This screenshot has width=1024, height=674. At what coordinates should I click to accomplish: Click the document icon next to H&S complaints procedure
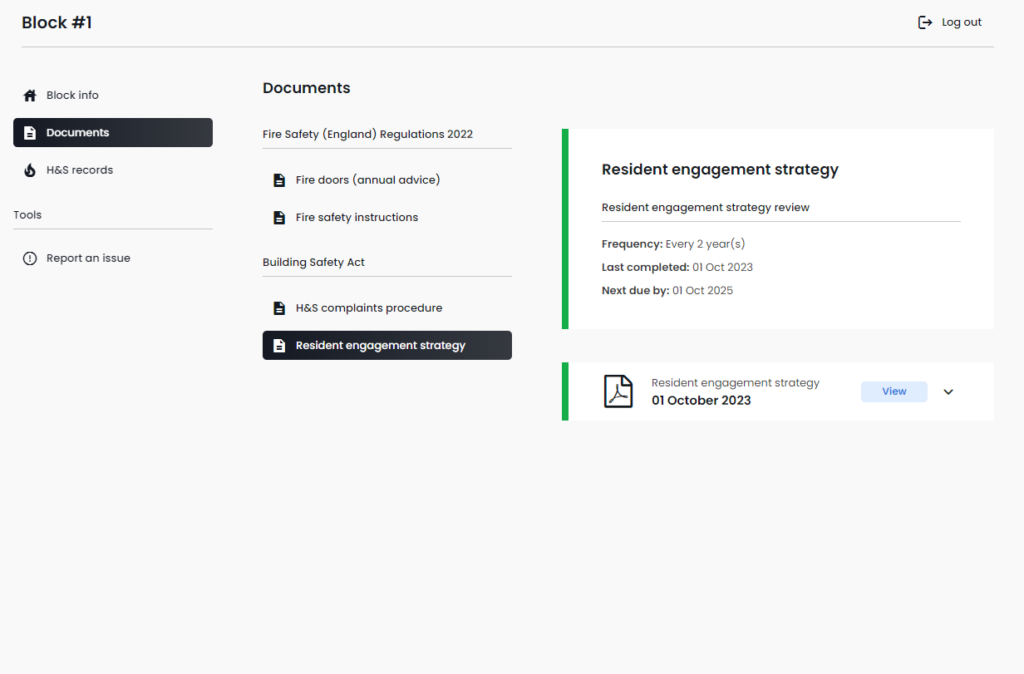[278, 308]
